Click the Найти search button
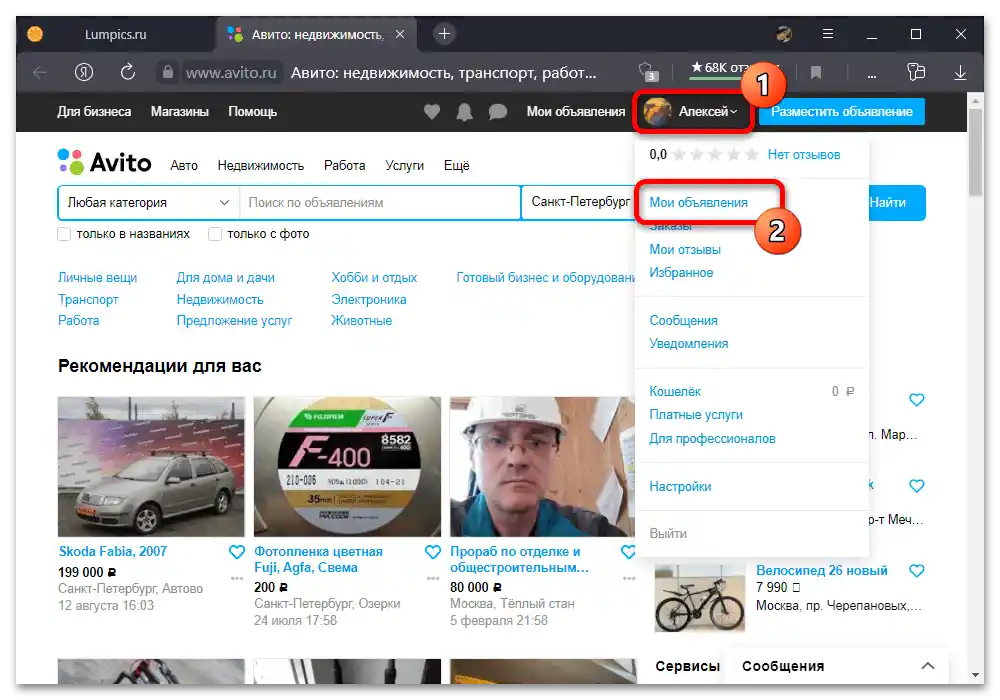The width and height of the screenshot is (1000, 700). [x=896, y=203]
